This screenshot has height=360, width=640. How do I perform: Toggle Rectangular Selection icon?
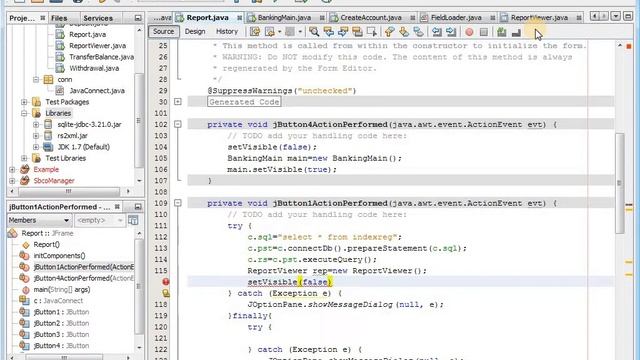coord(371,31)
